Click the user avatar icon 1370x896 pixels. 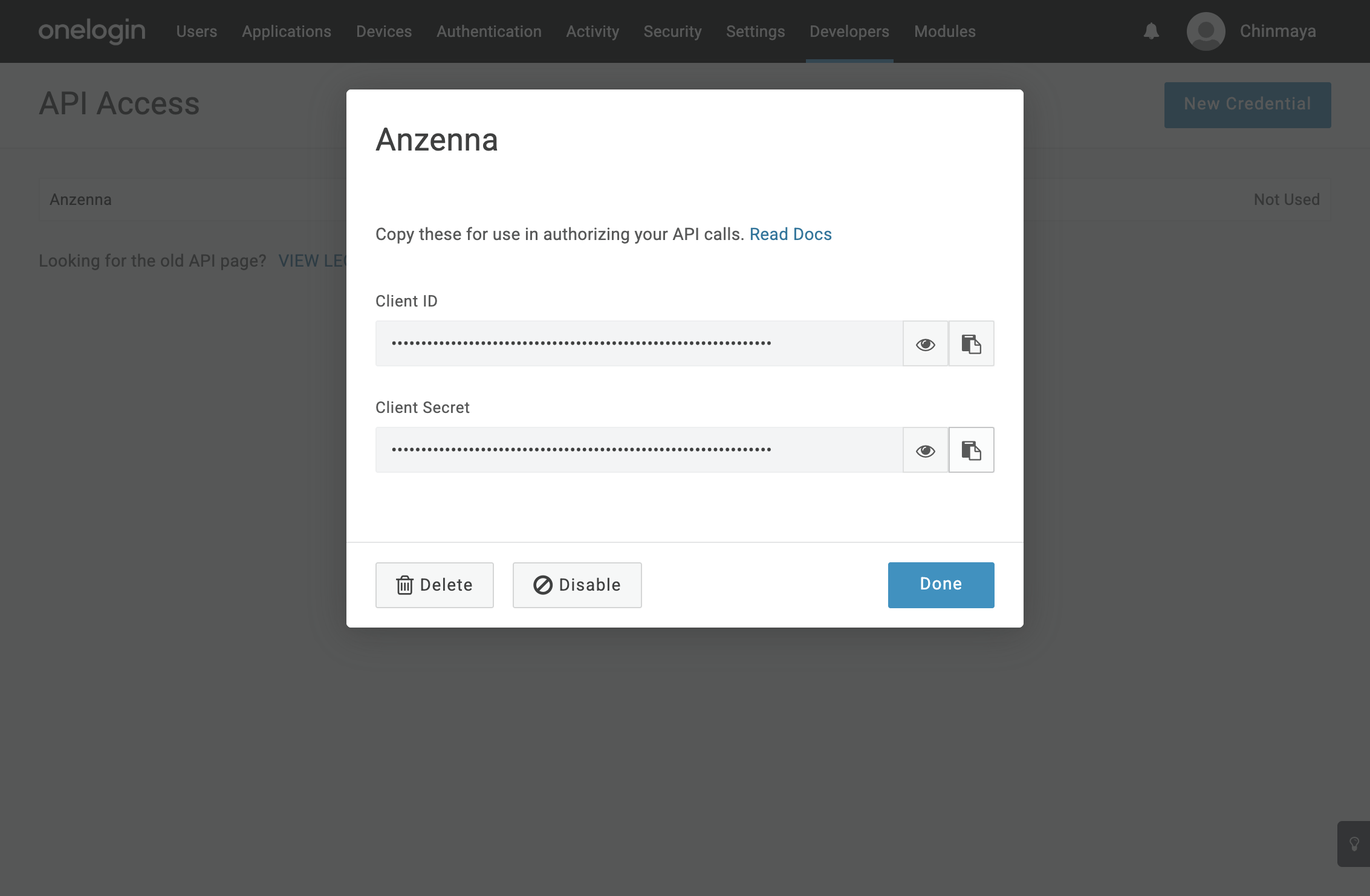tap(1206, 31)
